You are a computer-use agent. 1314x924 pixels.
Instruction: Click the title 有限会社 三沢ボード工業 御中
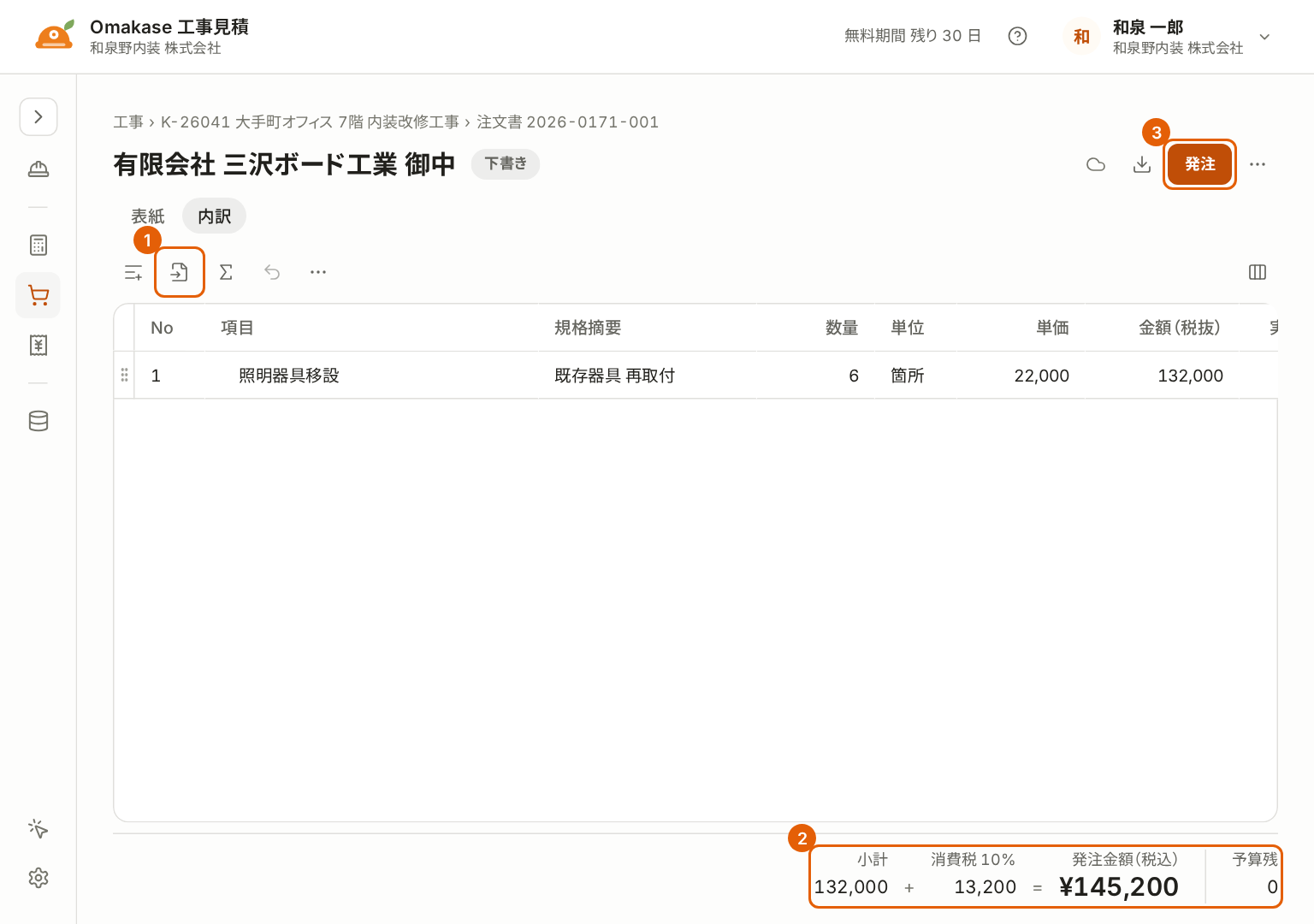point(284,164)
